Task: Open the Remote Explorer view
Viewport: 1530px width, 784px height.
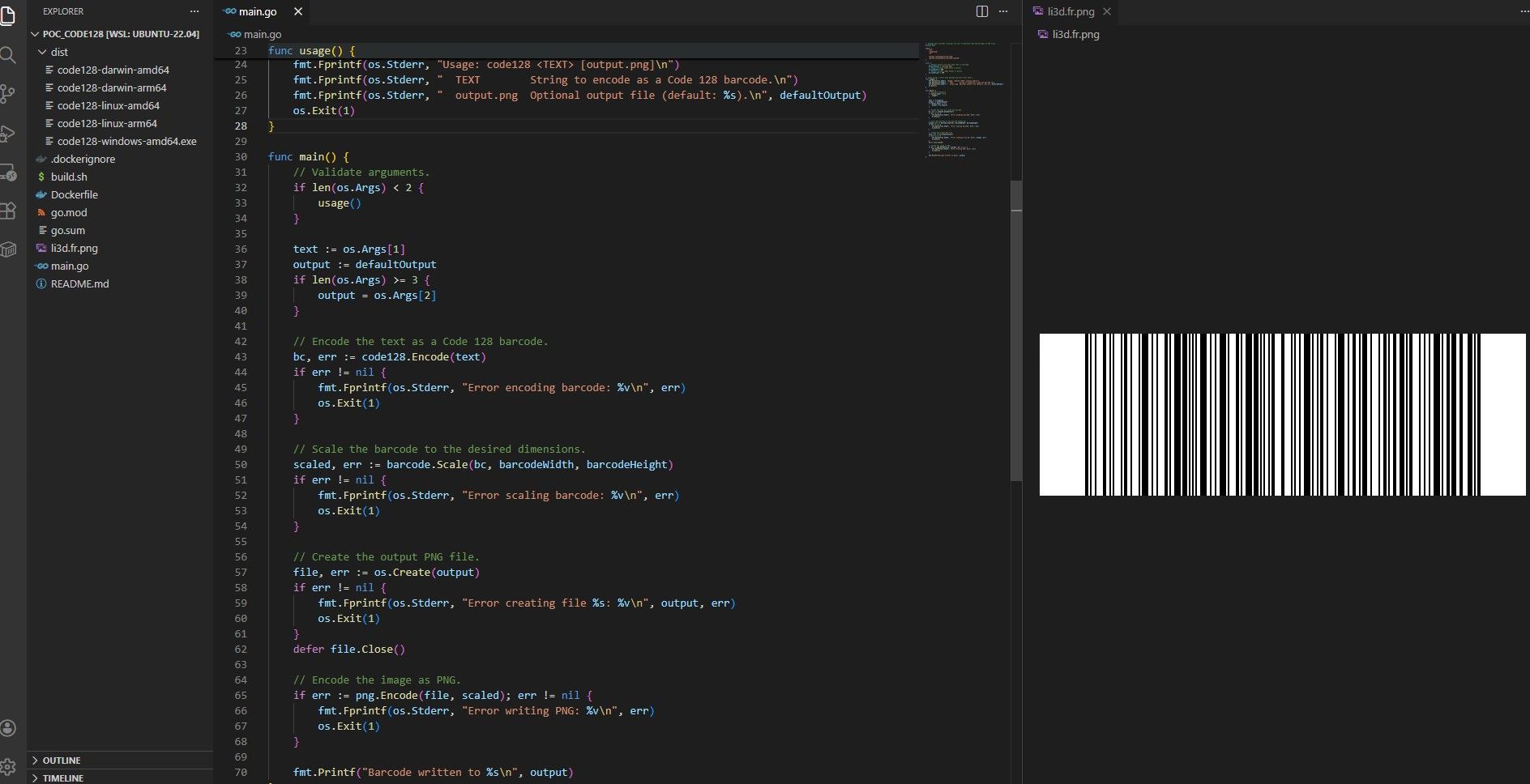Action: click(x=8, y=173)
